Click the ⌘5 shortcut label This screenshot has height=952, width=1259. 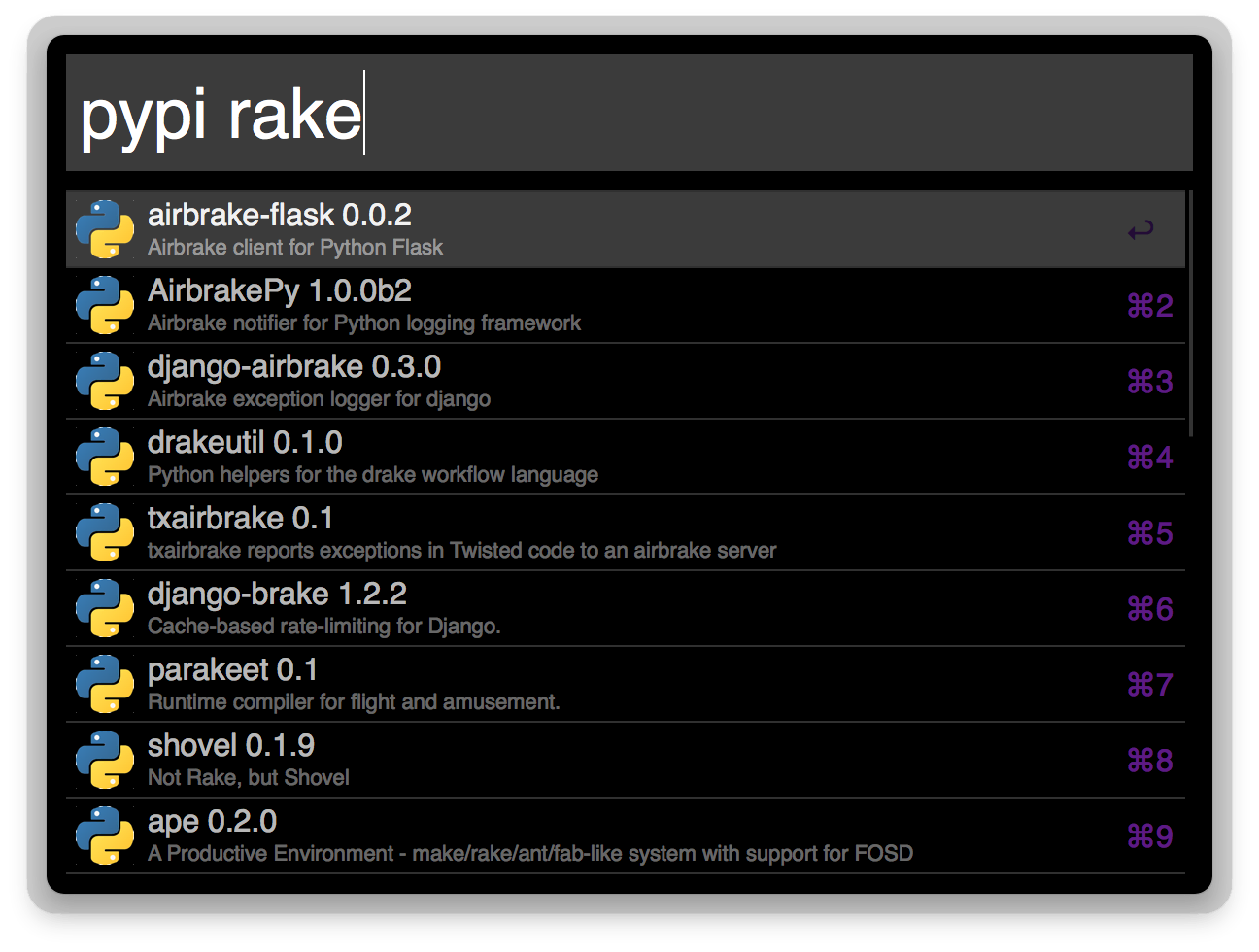(x=1150, y=533)
